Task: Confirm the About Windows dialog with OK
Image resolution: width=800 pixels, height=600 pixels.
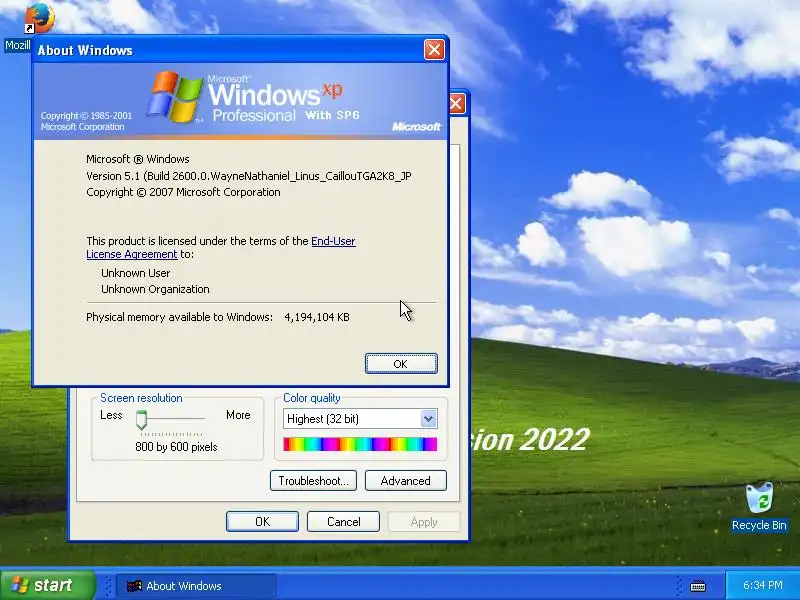Action: (x=401, y=364)
